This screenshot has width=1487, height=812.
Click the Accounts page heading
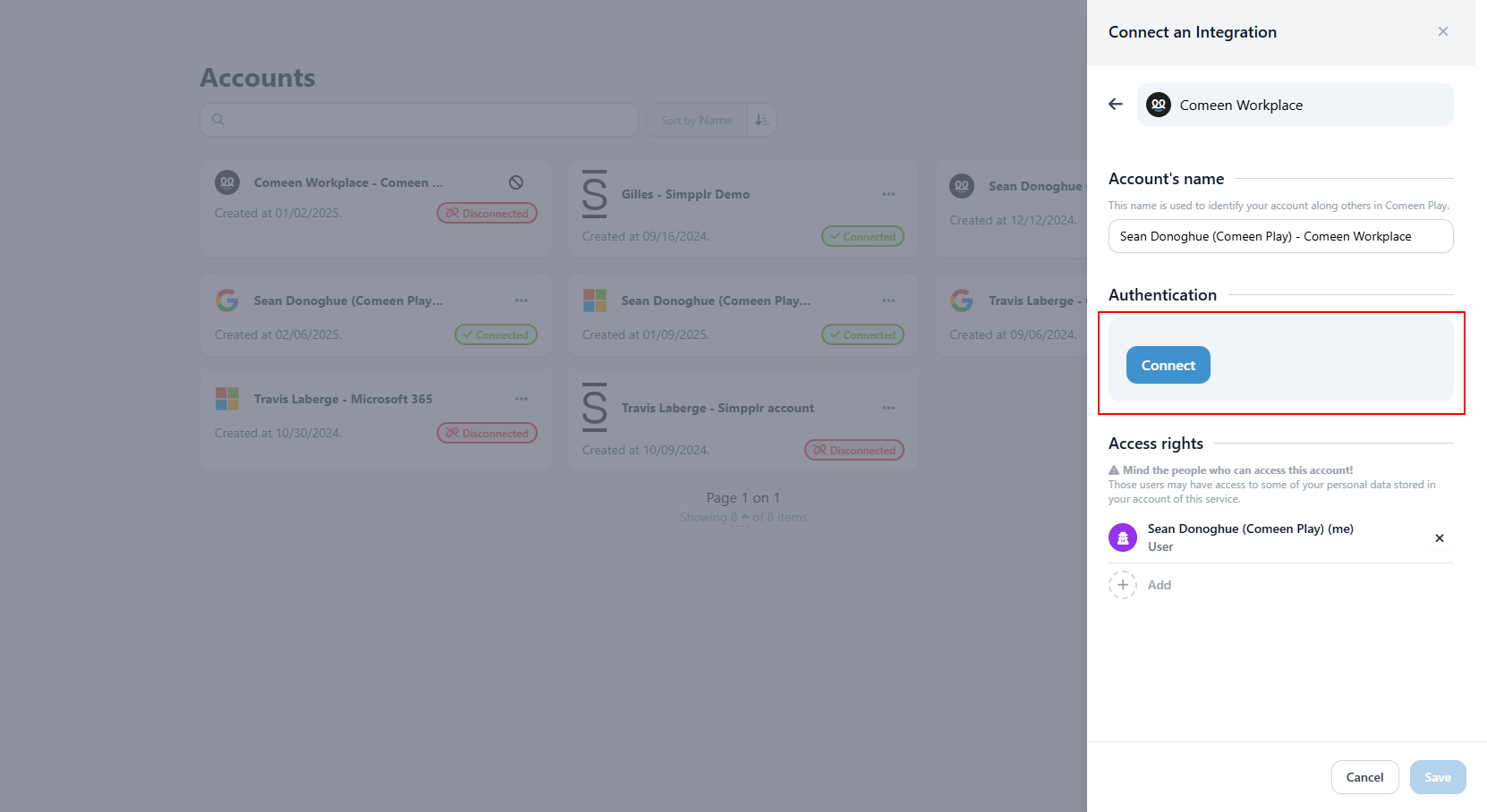[258, 78]
